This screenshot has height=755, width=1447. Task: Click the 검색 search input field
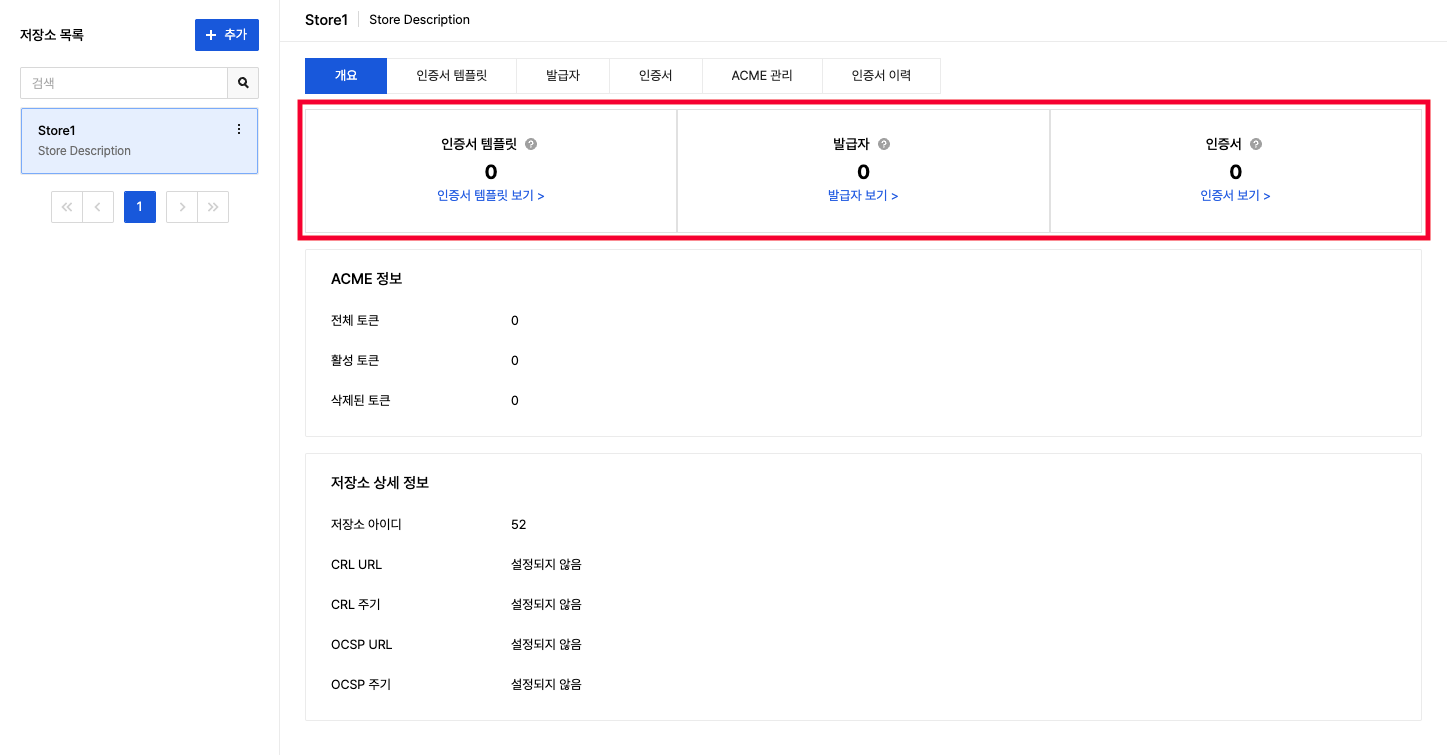click(x=124, y=83)
